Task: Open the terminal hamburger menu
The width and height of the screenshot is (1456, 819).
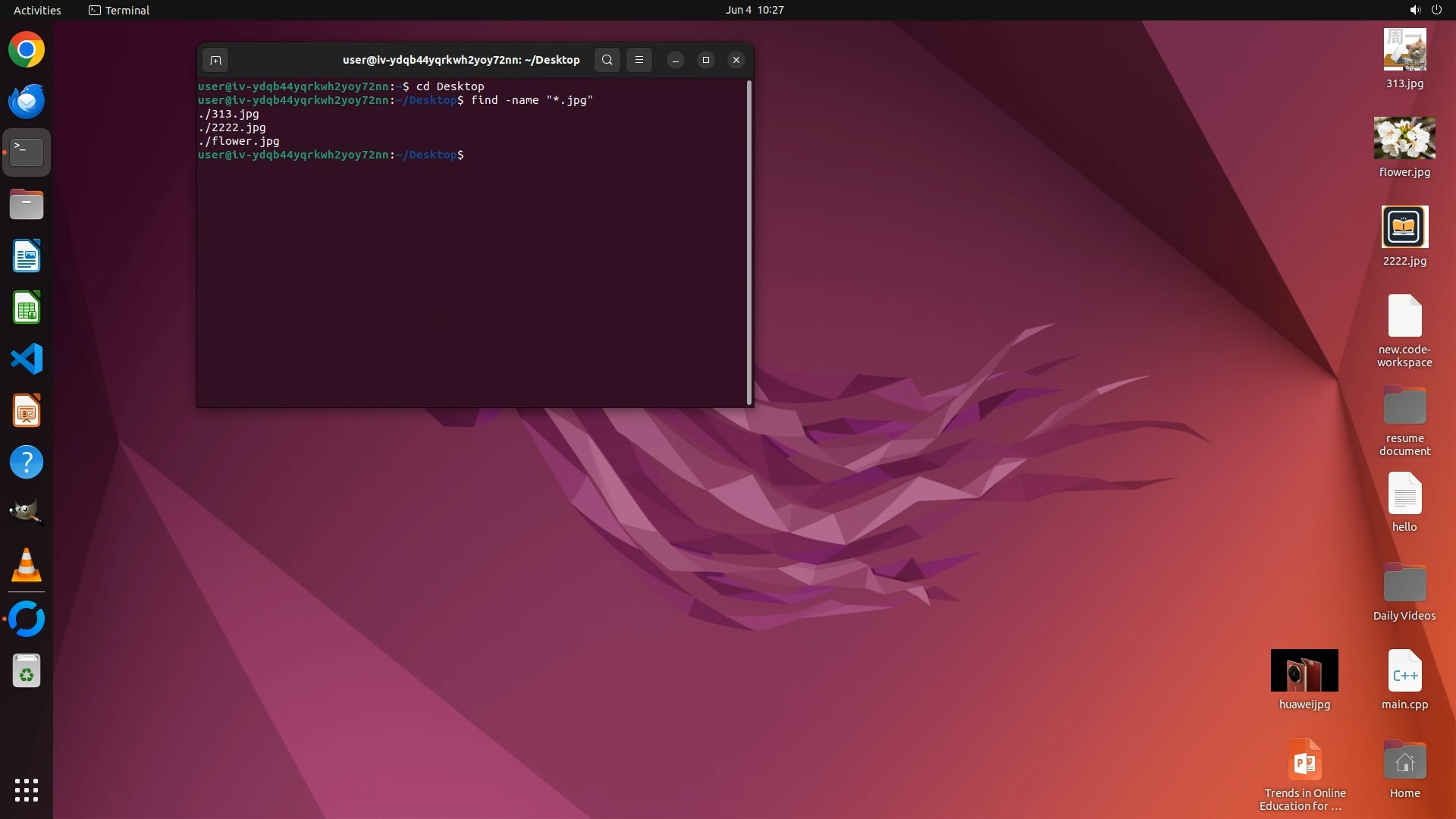Action: pos(639,60)
